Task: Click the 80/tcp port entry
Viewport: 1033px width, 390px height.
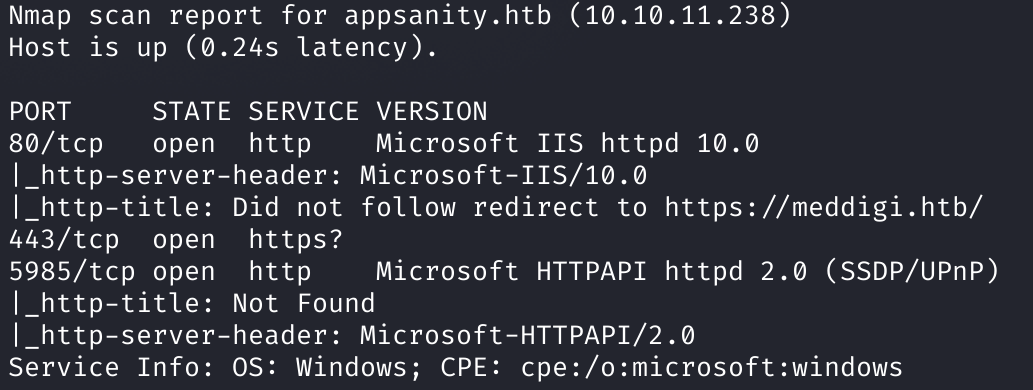Action: click(56, 144)
